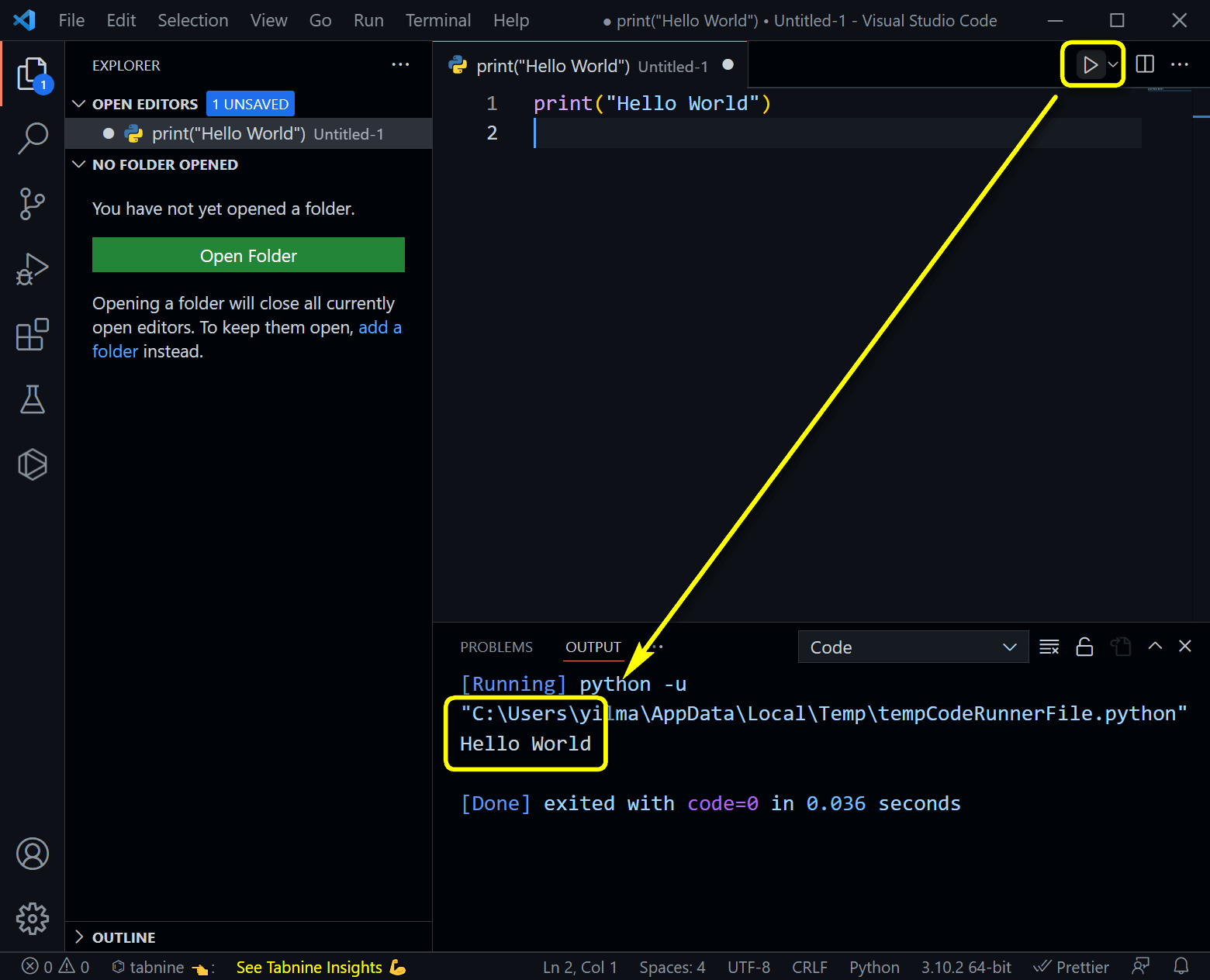
Task: Toggle the output scroll lock
Action: point(1084,647)
